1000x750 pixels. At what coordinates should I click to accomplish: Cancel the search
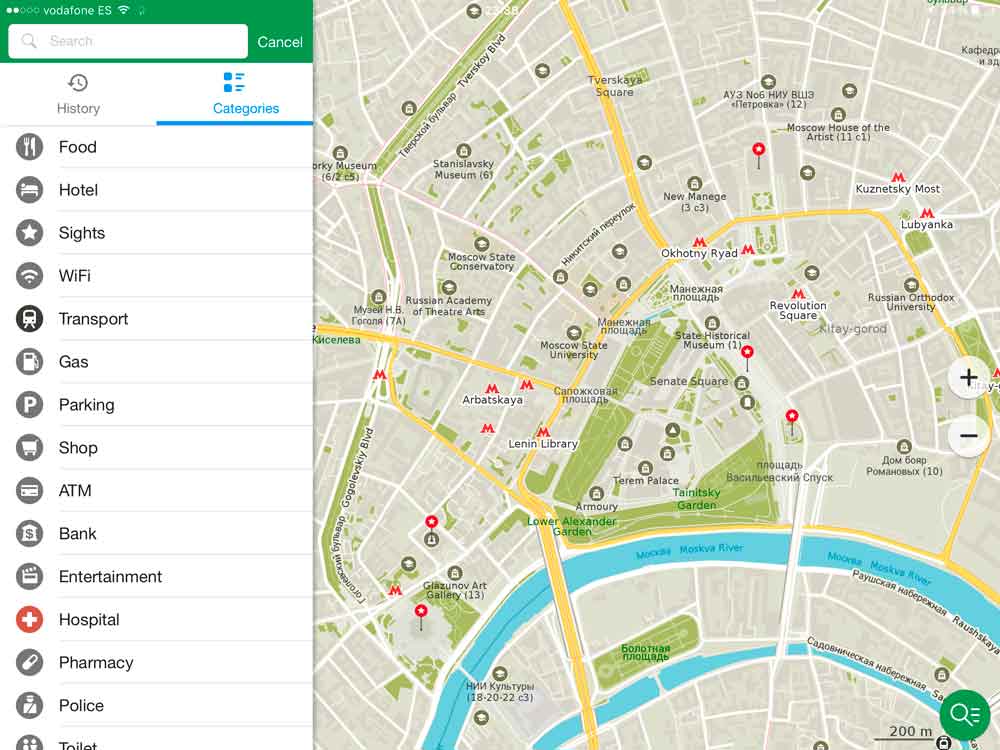pos(280,42)
